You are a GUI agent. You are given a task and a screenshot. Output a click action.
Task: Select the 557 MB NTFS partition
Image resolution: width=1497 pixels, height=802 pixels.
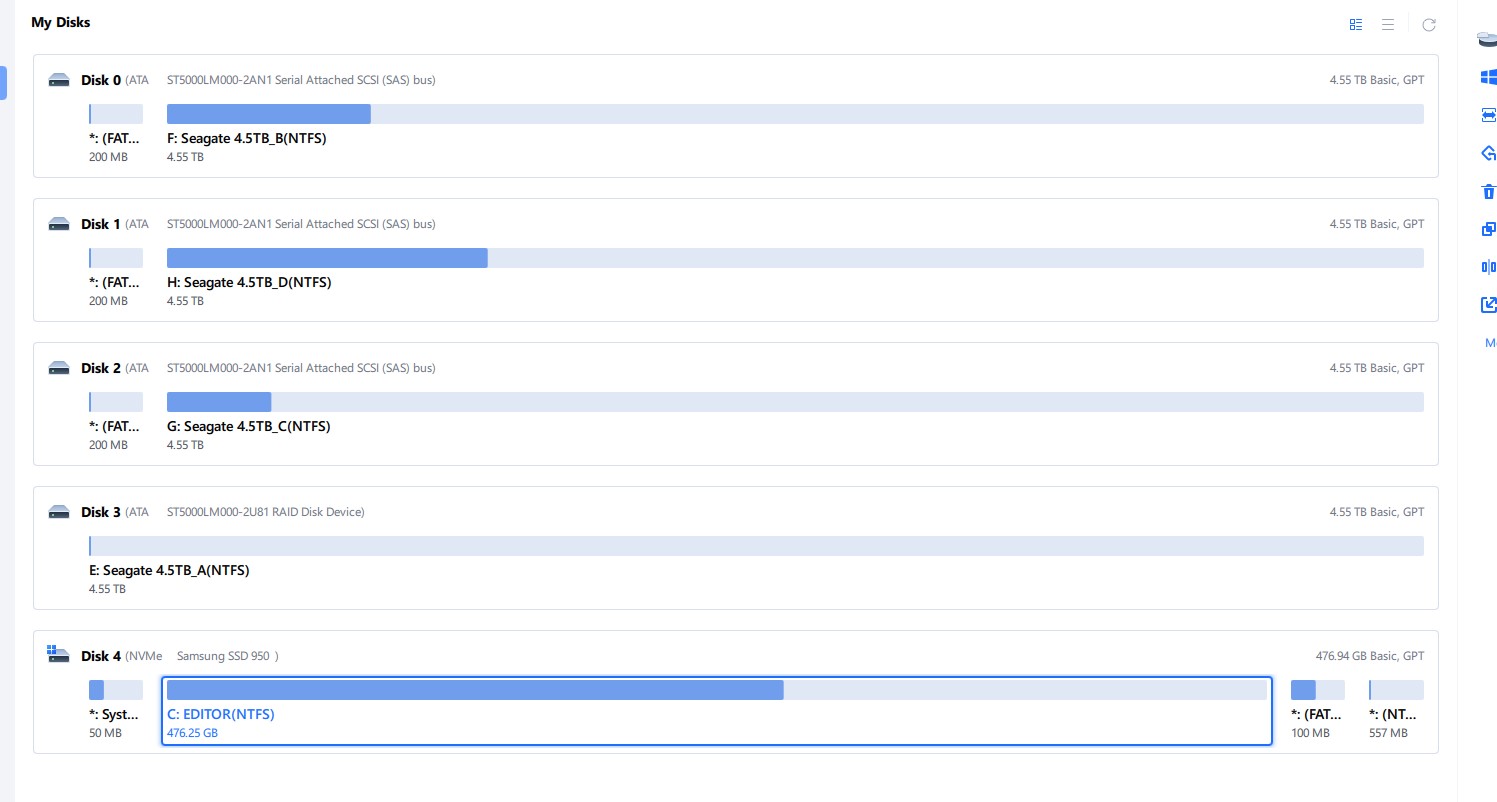1396,690
